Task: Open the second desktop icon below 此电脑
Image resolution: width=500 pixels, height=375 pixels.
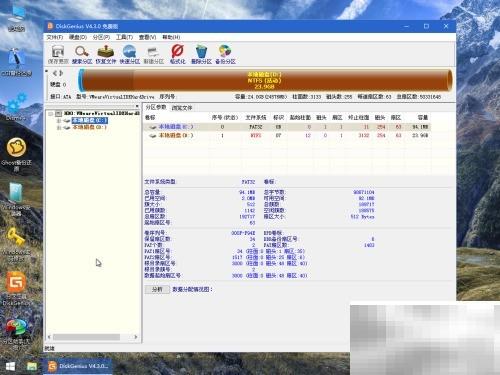Action: [16, 62]
